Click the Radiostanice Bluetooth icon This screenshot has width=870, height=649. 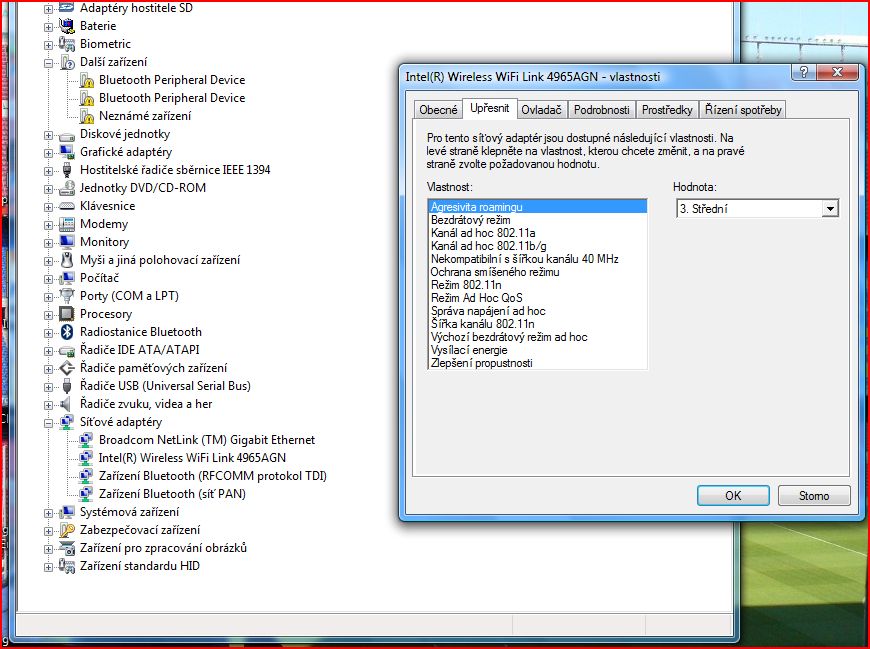(x=67, y=332)
